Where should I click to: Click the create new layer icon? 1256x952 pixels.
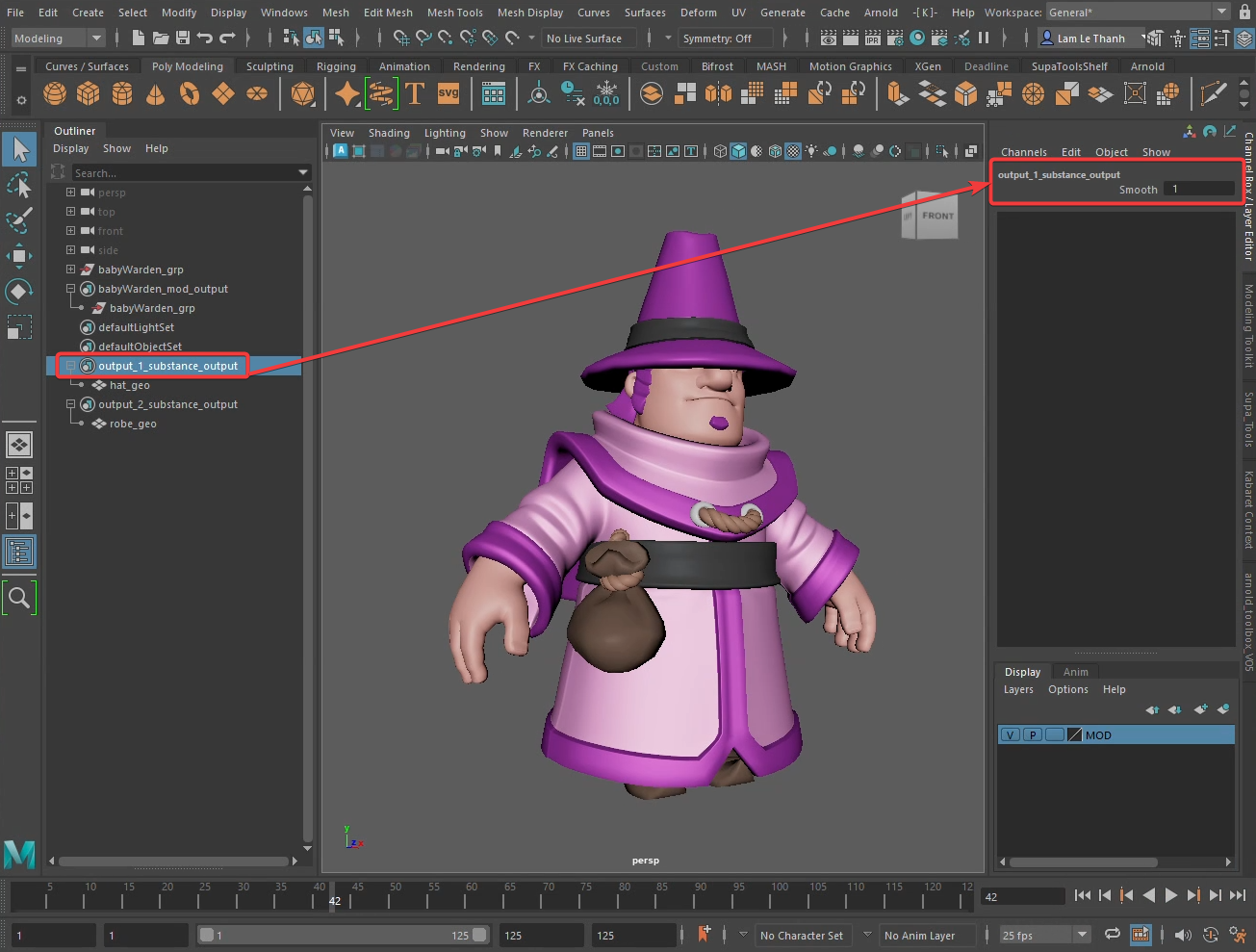[1199, 709]
